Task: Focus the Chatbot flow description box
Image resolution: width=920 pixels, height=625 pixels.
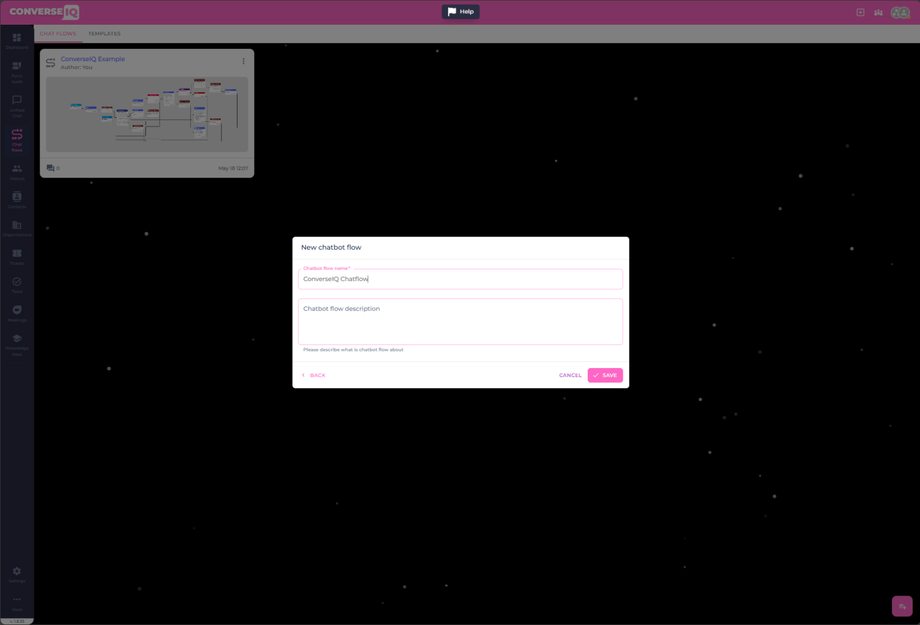Action: coord(460,321)
